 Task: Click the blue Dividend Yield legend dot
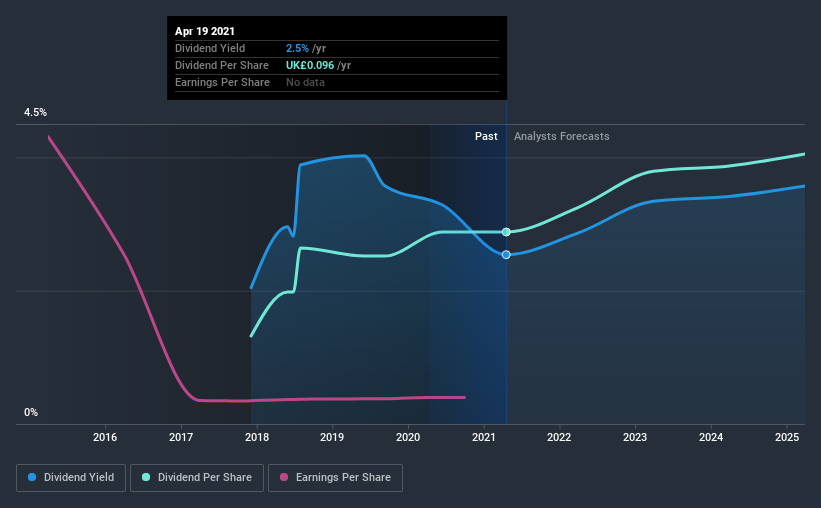click(x=32, y=477)
